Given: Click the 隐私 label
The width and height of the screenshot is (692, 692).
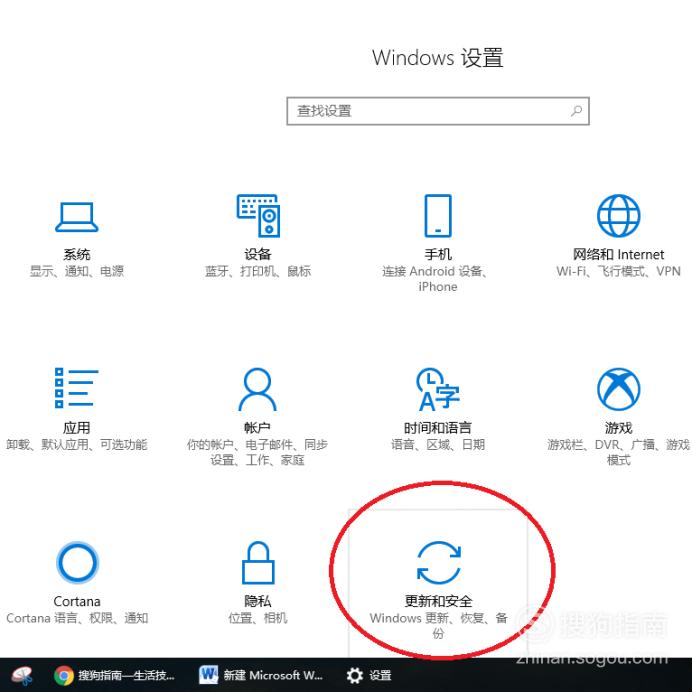Looking at the screenshot, I should click(258, 601).
